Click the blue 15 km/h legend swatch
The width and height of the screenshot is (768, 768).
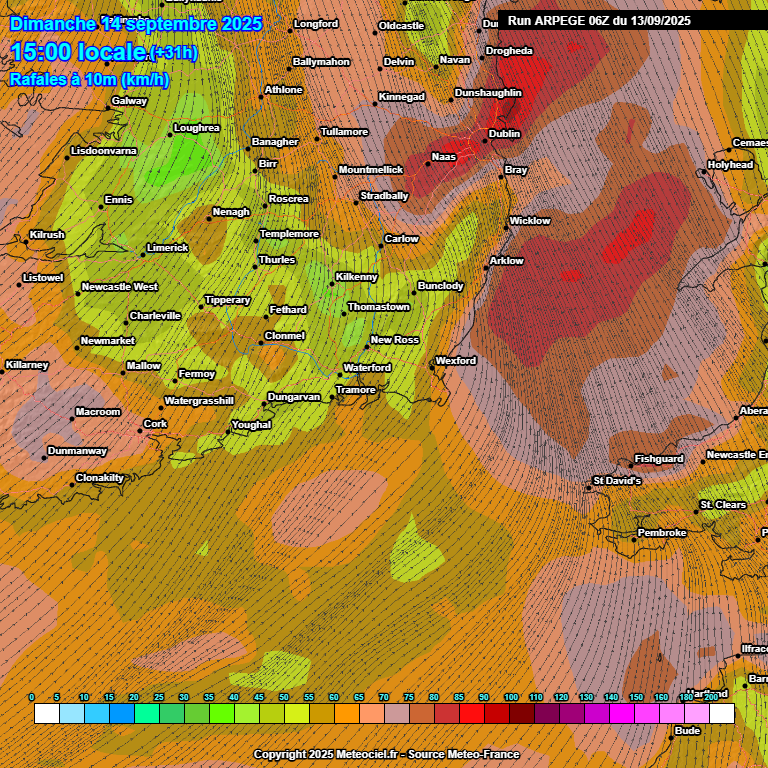pos(122,713)
